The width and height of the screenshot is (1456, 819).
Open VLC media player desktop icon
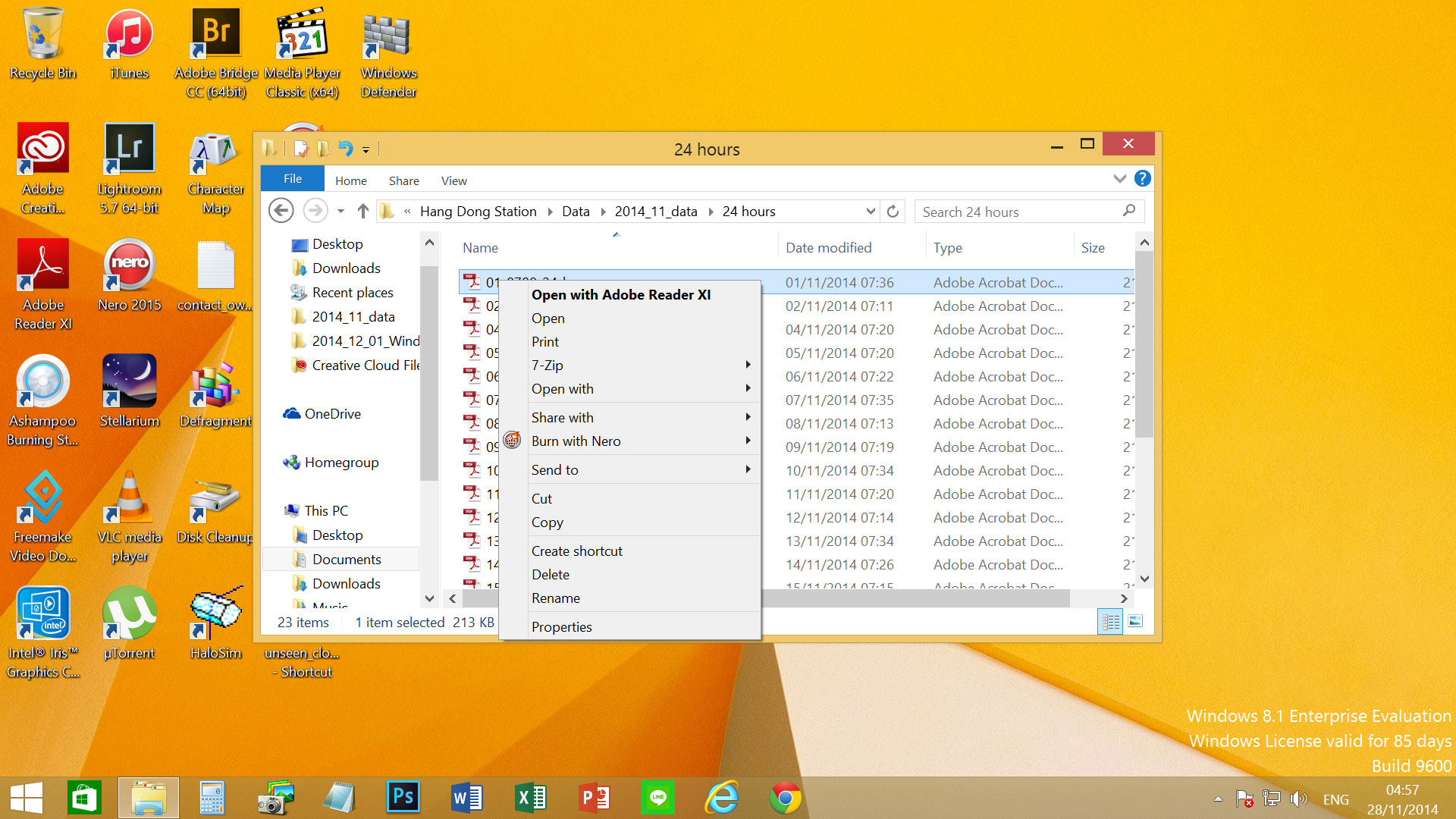[x=129, y=517]
